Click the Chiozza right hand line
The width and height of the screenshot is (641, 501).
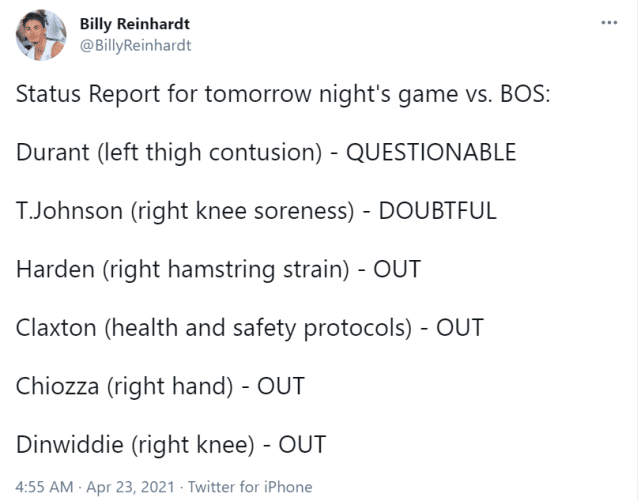tap(160, 385)
